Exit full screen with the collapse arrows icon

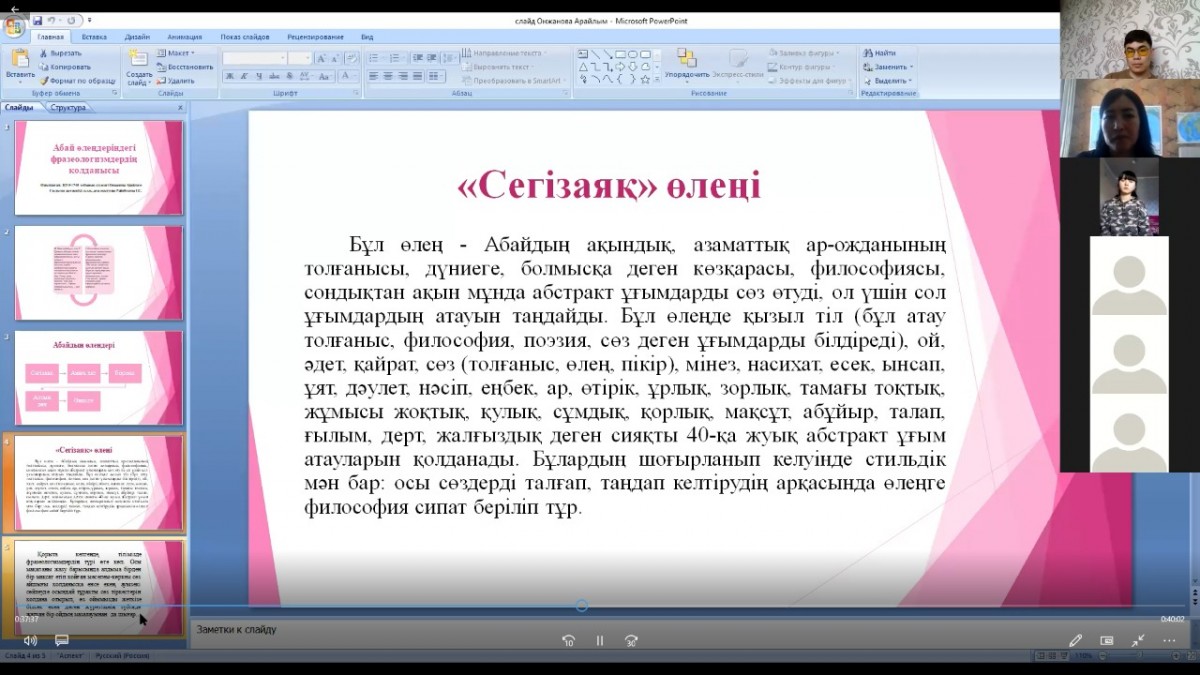pos(1138,640)
